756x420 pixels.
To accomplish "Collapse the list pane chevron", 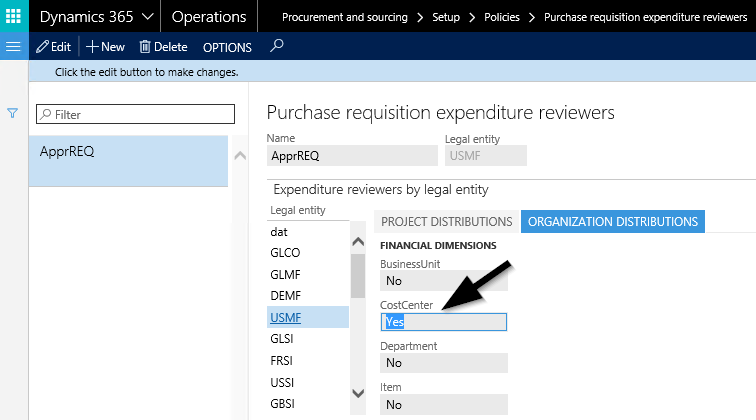I will pyautogui.click(x=239, y=156).
